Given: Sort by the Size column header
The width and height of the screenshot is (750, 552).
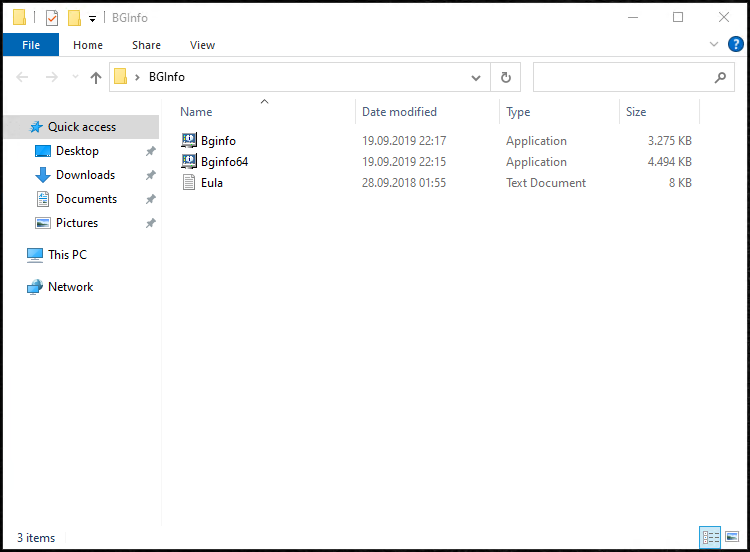Looking at the screenshot, I should pyautogui.click(x=636, y=112).
